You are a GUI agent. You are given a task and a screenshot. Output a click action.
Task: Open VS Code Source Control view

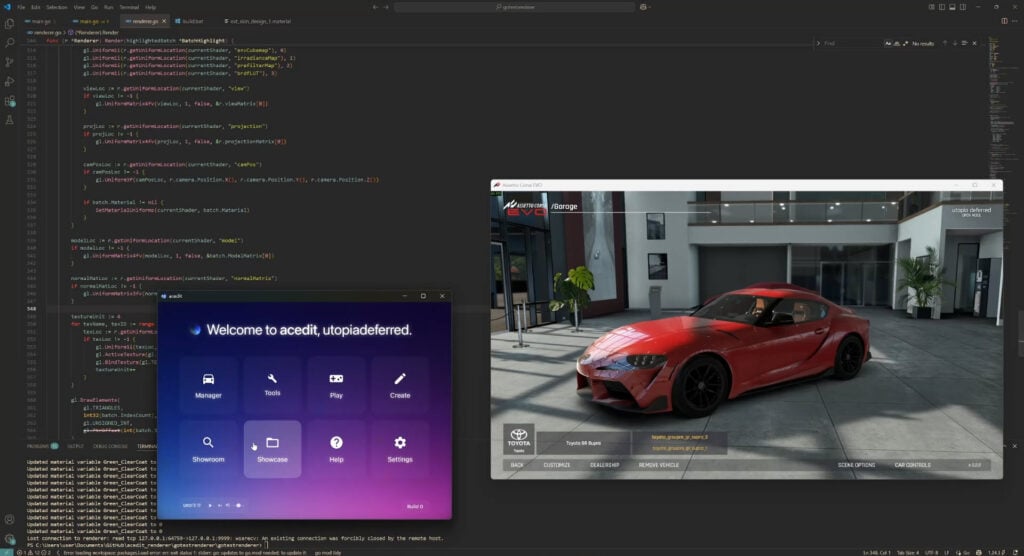(9, 62)
